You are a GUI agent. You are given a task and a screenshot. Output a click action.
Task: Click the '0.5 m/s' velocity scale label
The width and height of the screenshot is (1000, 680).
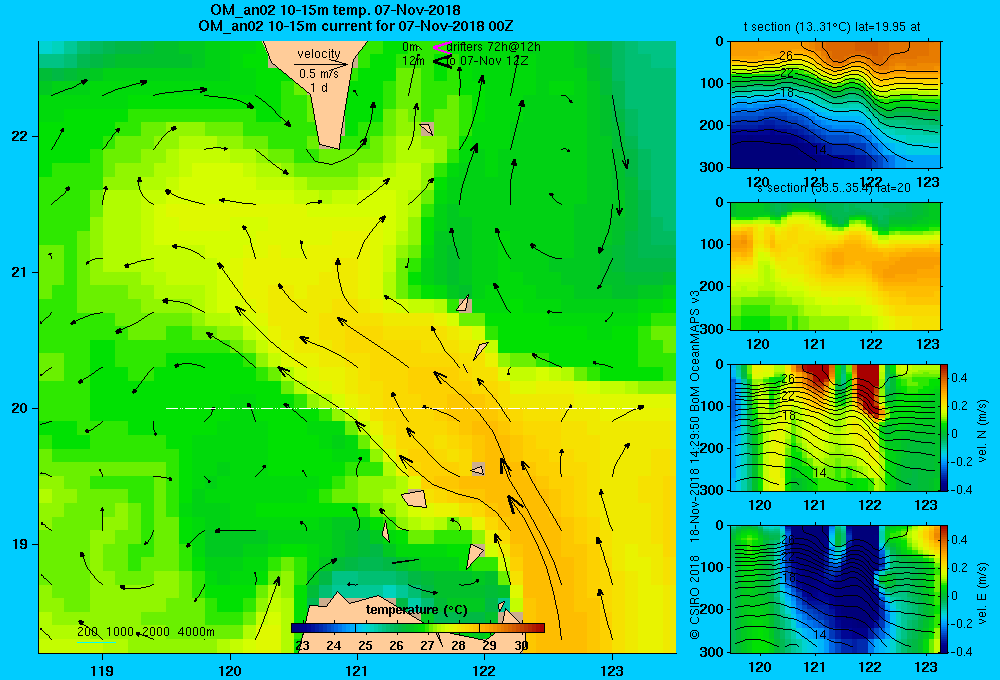tap(319, 75)
